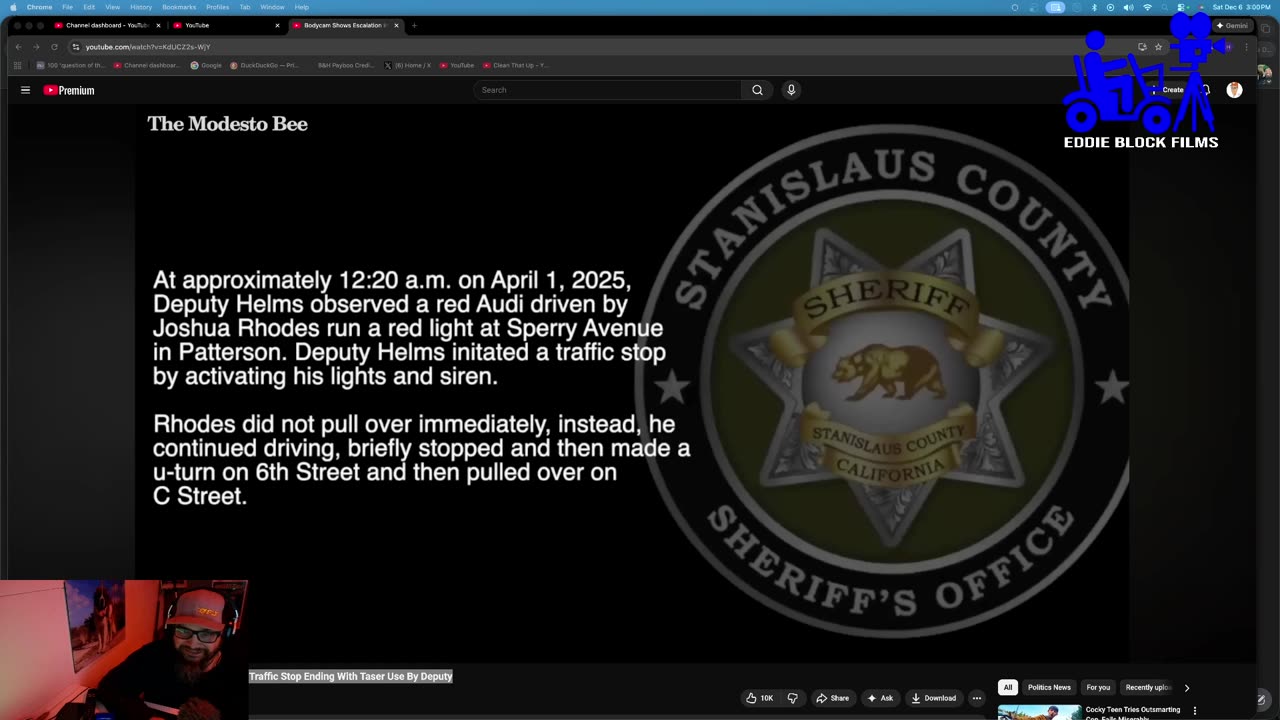Screen dimensions: 1280x720
Task: Show more filter chips with right chevron
Action: point(1187,688)
